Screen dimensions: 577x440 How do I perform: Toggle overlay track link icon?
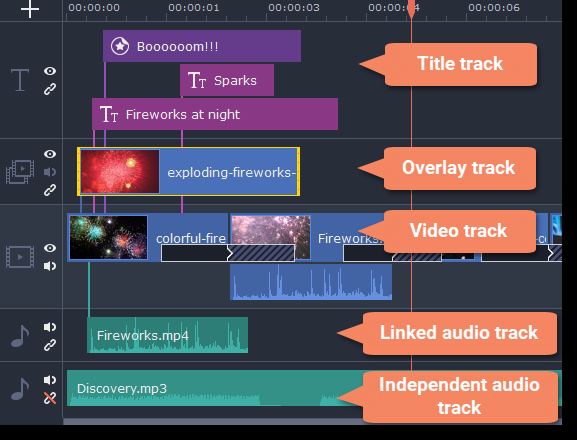(x=50, y=190)
